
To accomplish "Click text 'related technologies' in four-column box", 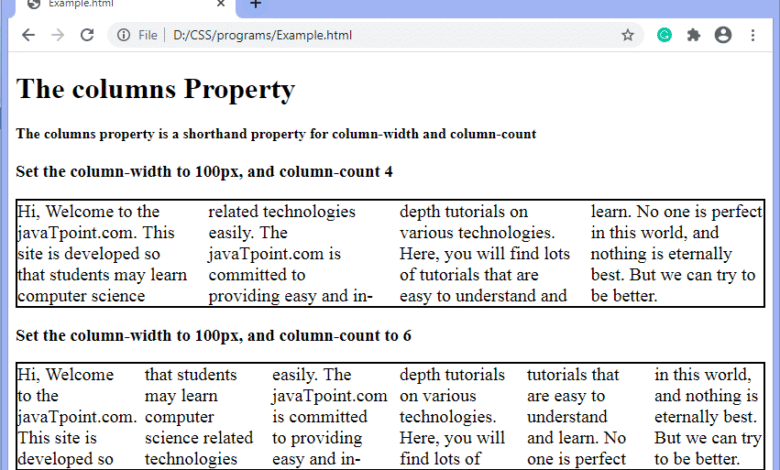I will (282, 211).
